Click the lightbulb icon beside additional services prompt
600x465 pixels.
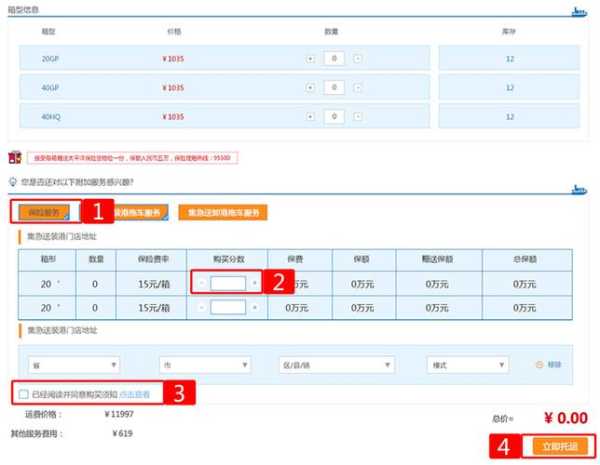click(11, 181)
